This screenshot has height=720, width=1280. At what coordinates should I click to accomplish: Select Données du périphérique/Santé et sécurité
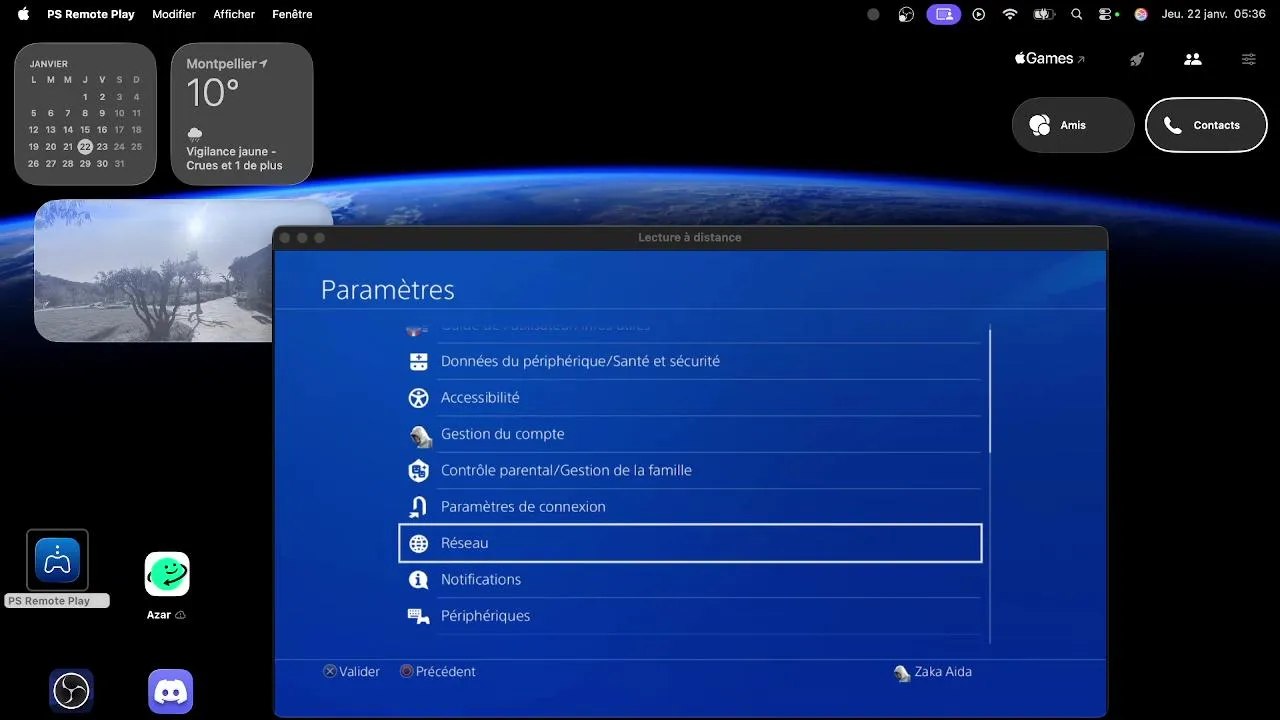pyautogui.click(x=690, y=361)
